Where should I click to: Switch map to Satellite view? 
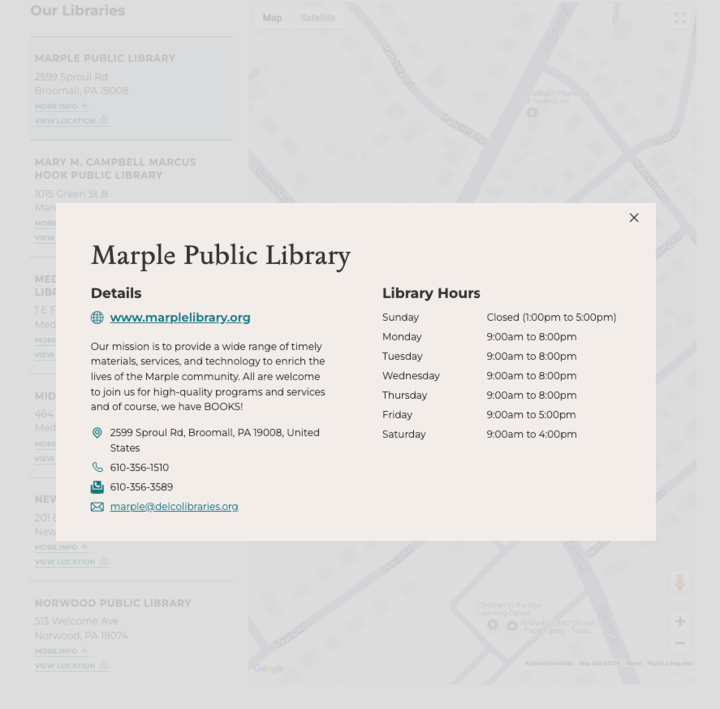click(318, 18)
